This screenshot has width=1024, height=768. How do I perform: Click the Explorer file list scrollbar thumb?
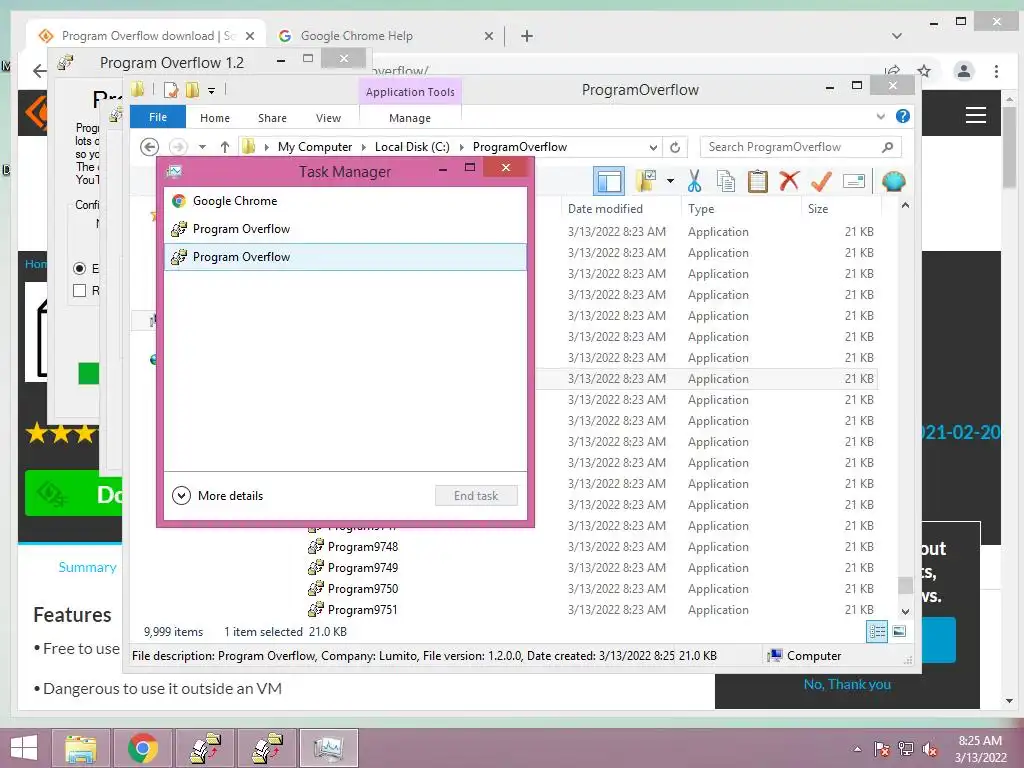pyautogui.click(x=905, y=585)
